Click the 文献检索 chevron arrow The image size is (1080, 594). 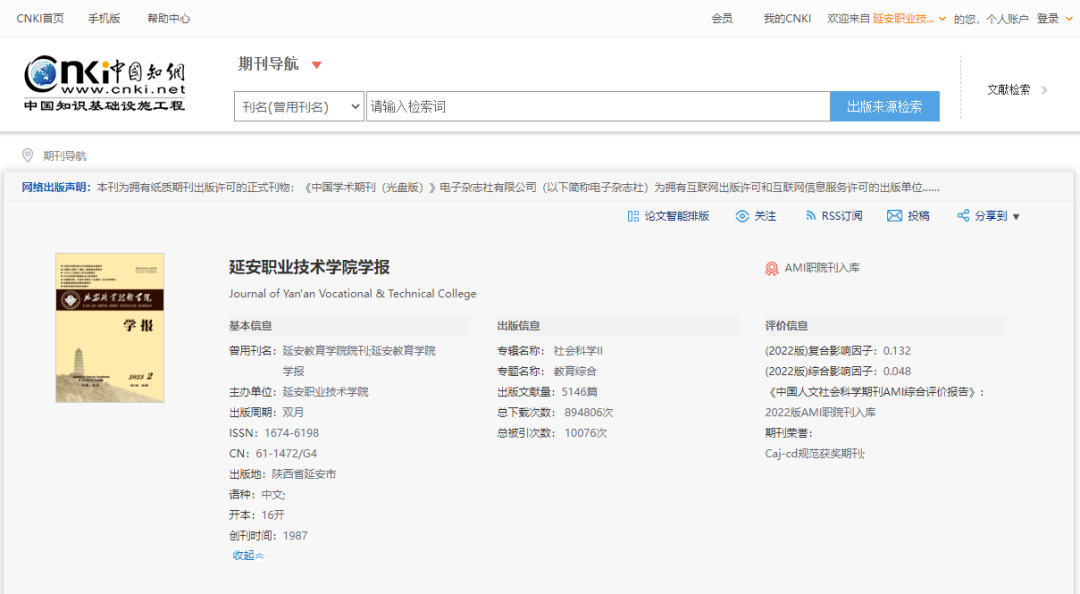coord(1044,90)
